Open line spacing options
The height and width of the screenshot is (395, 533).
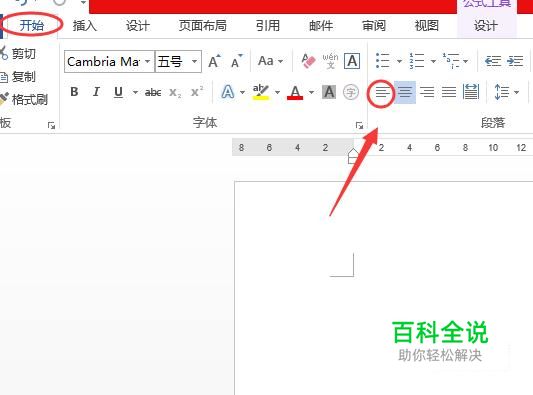(502, 92)
